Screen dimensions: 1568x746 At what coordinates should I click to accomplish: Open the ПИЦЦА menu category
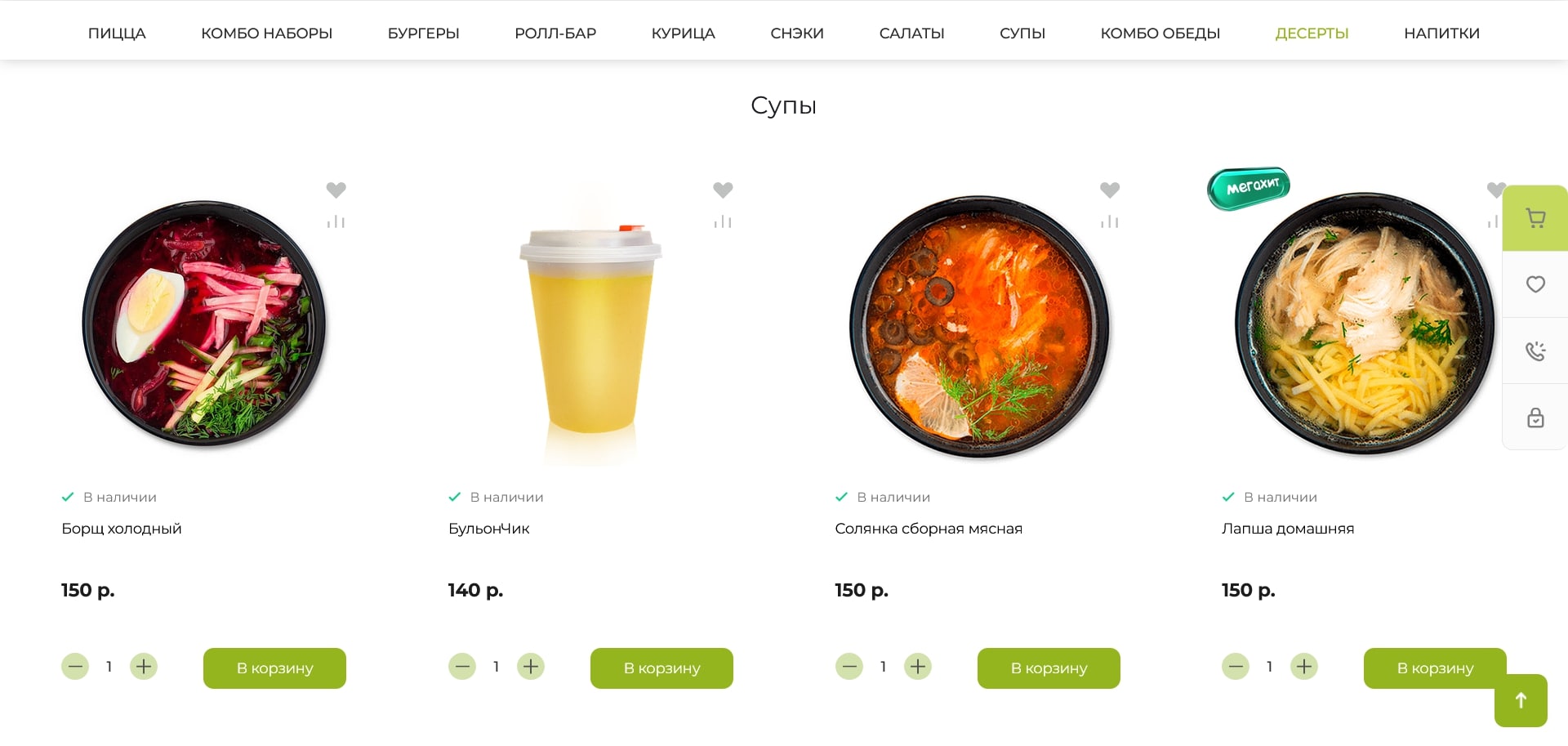pos(117,34)
